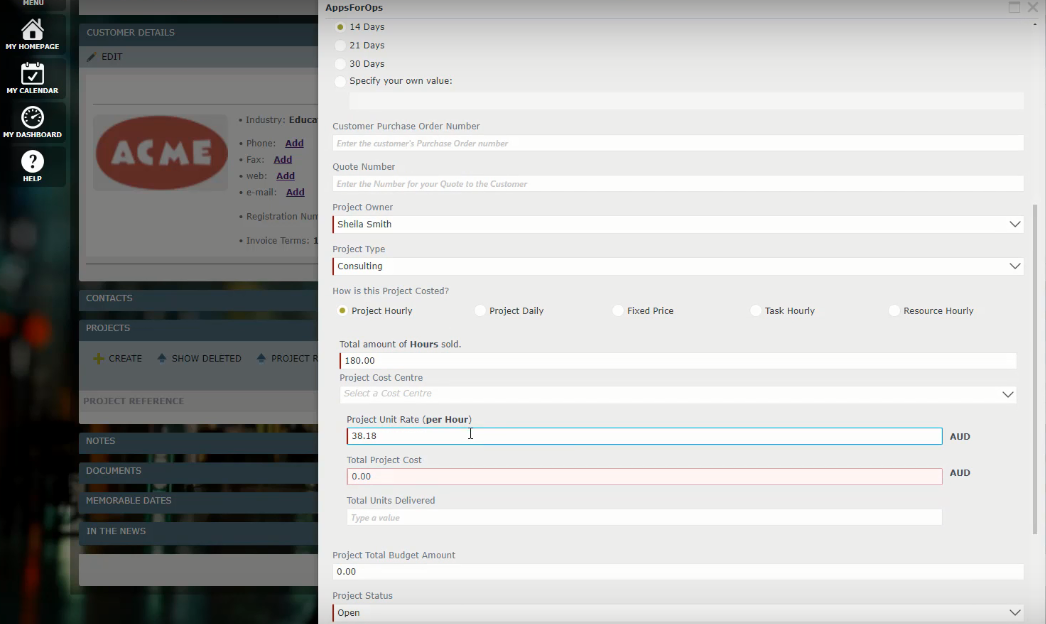Click Add link next to Fax
This screenshot has height=624, width=1046.
283,160
